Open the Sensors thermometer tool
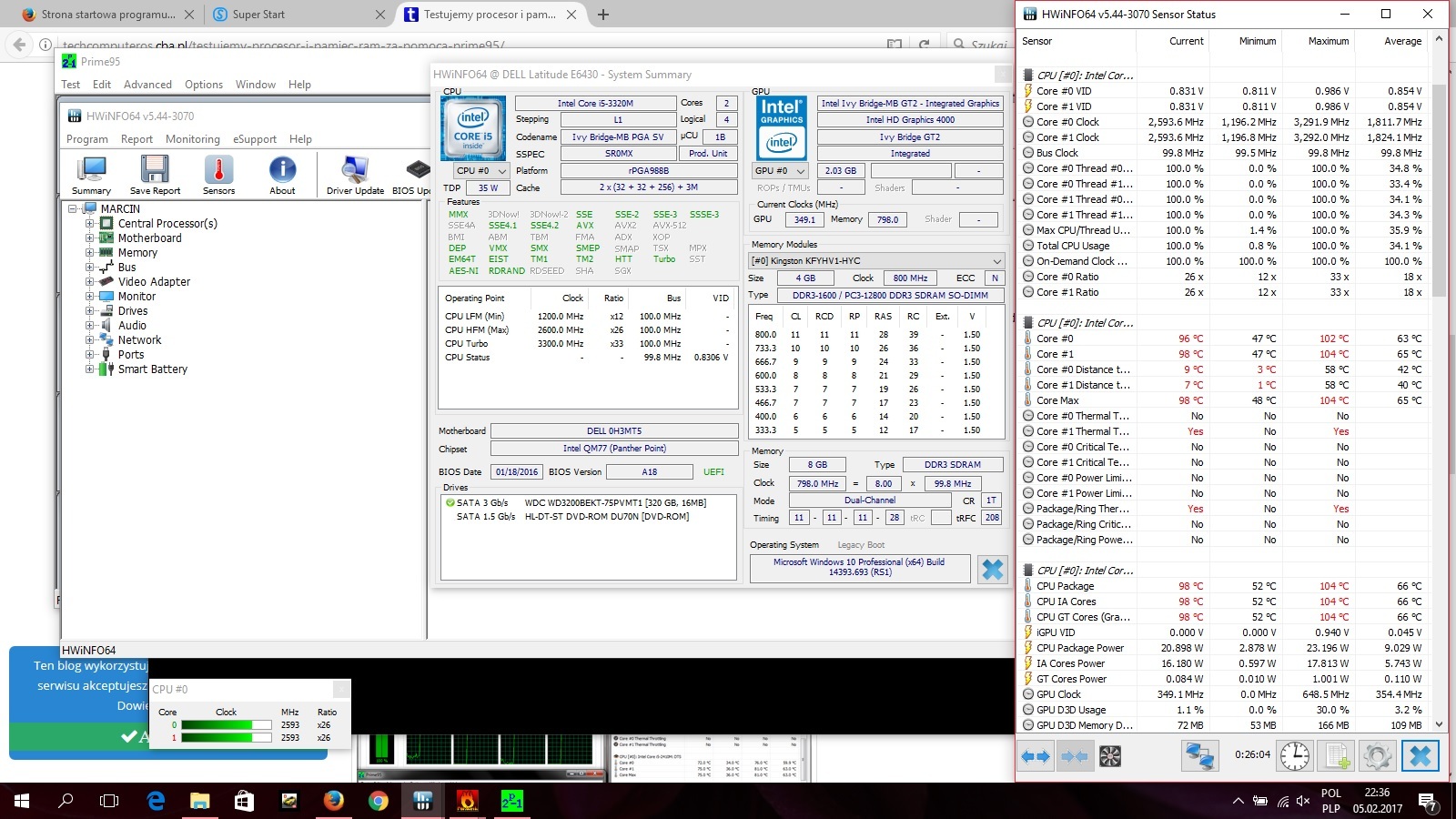 click(218, 175)
